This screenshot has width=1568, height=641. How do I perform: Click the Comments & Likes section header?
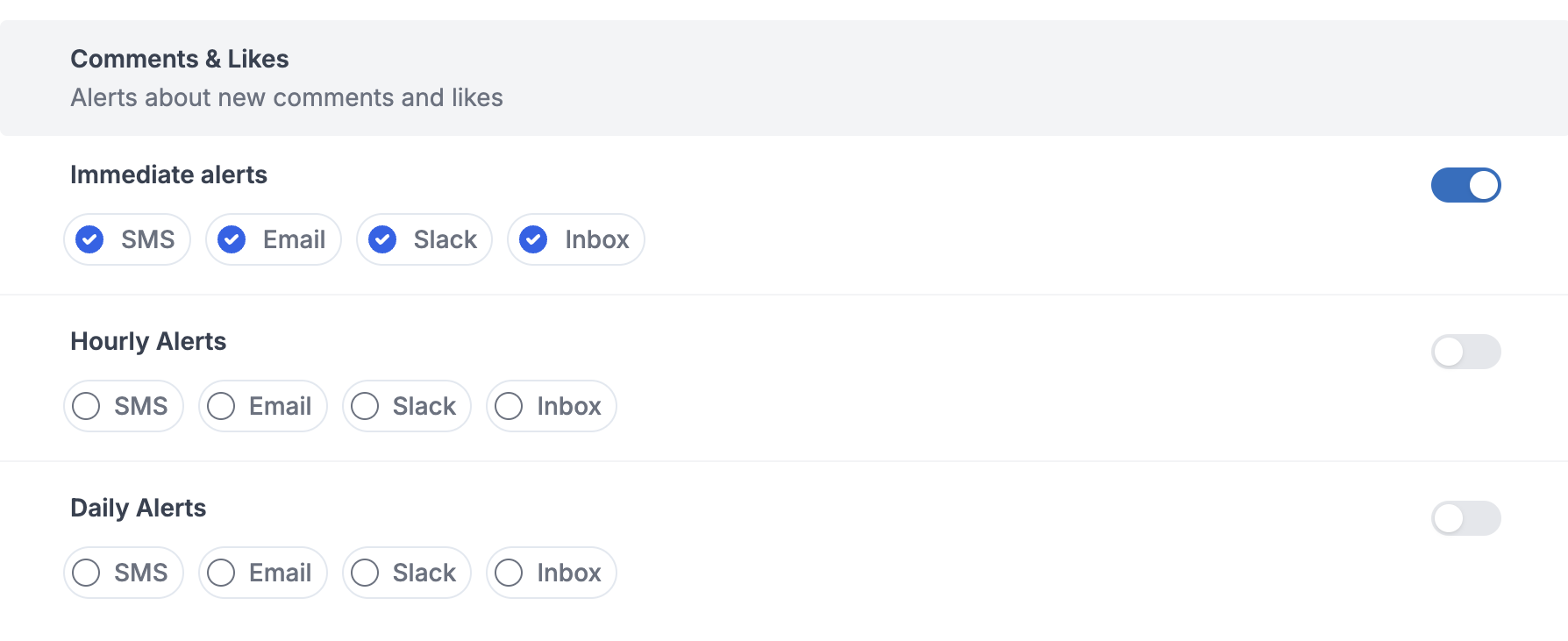180,59
